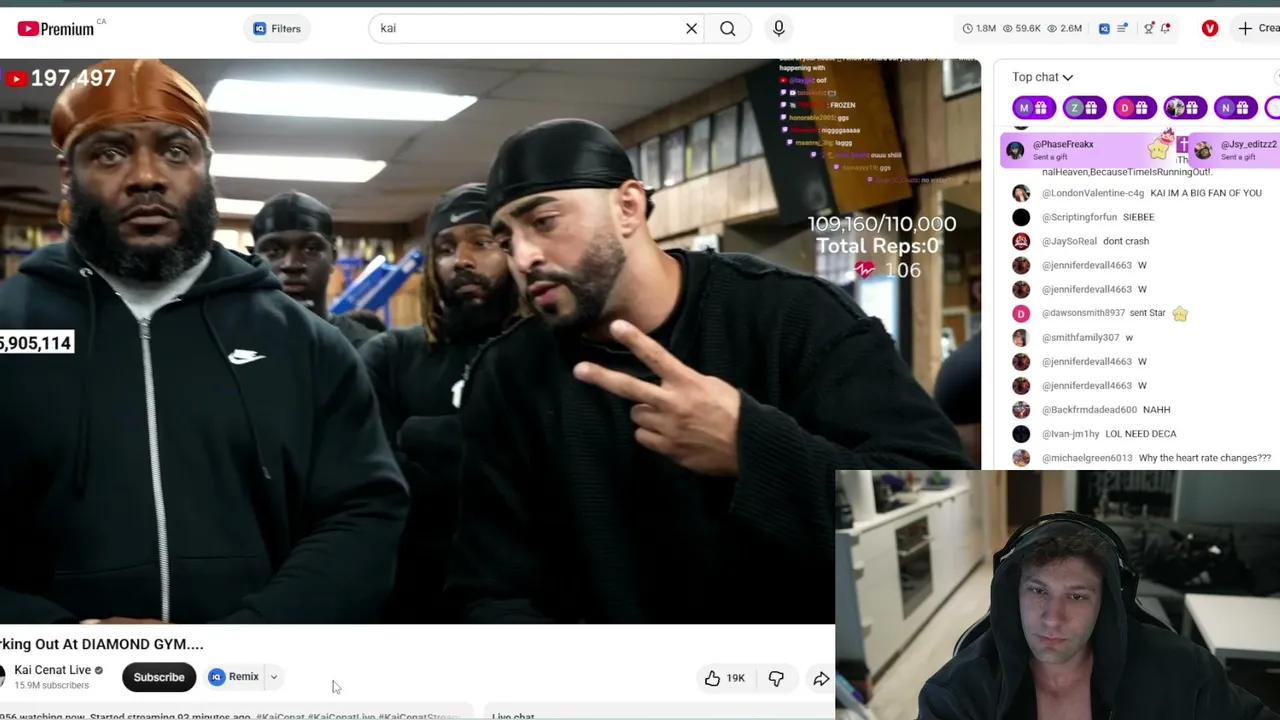Open the avatar beside @JaySoReal
The height and width of the screenshot is (720, 1280).
tap(1021, 241)
